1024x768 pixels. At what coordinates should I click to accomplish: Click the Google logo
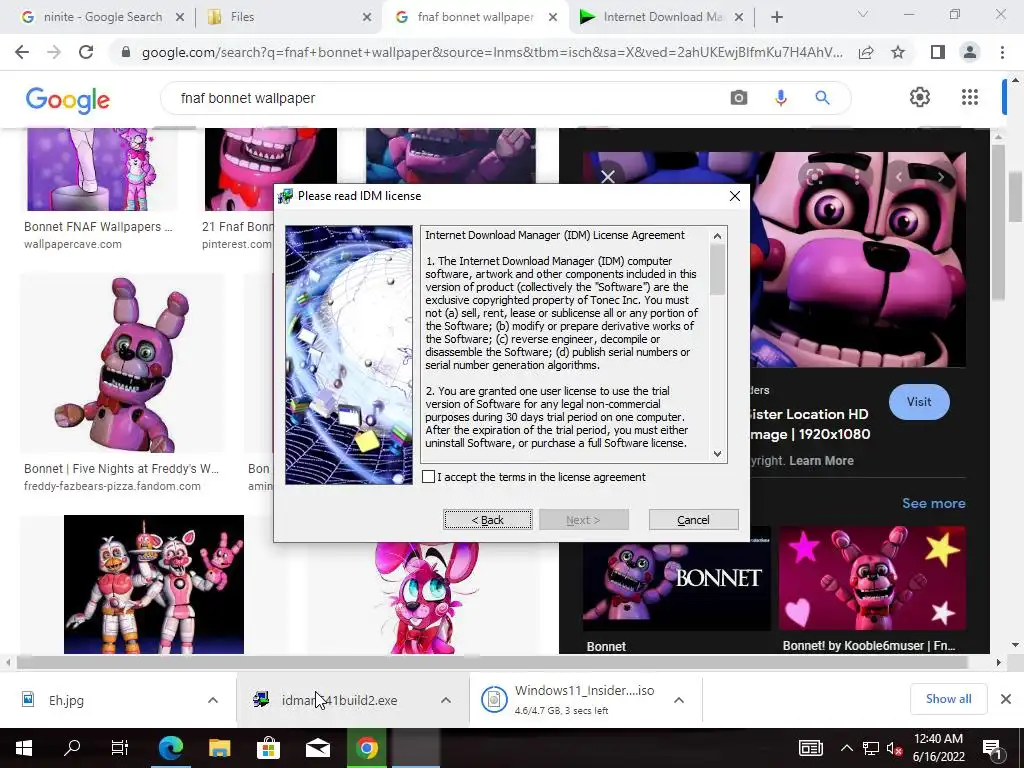[67, 100]
